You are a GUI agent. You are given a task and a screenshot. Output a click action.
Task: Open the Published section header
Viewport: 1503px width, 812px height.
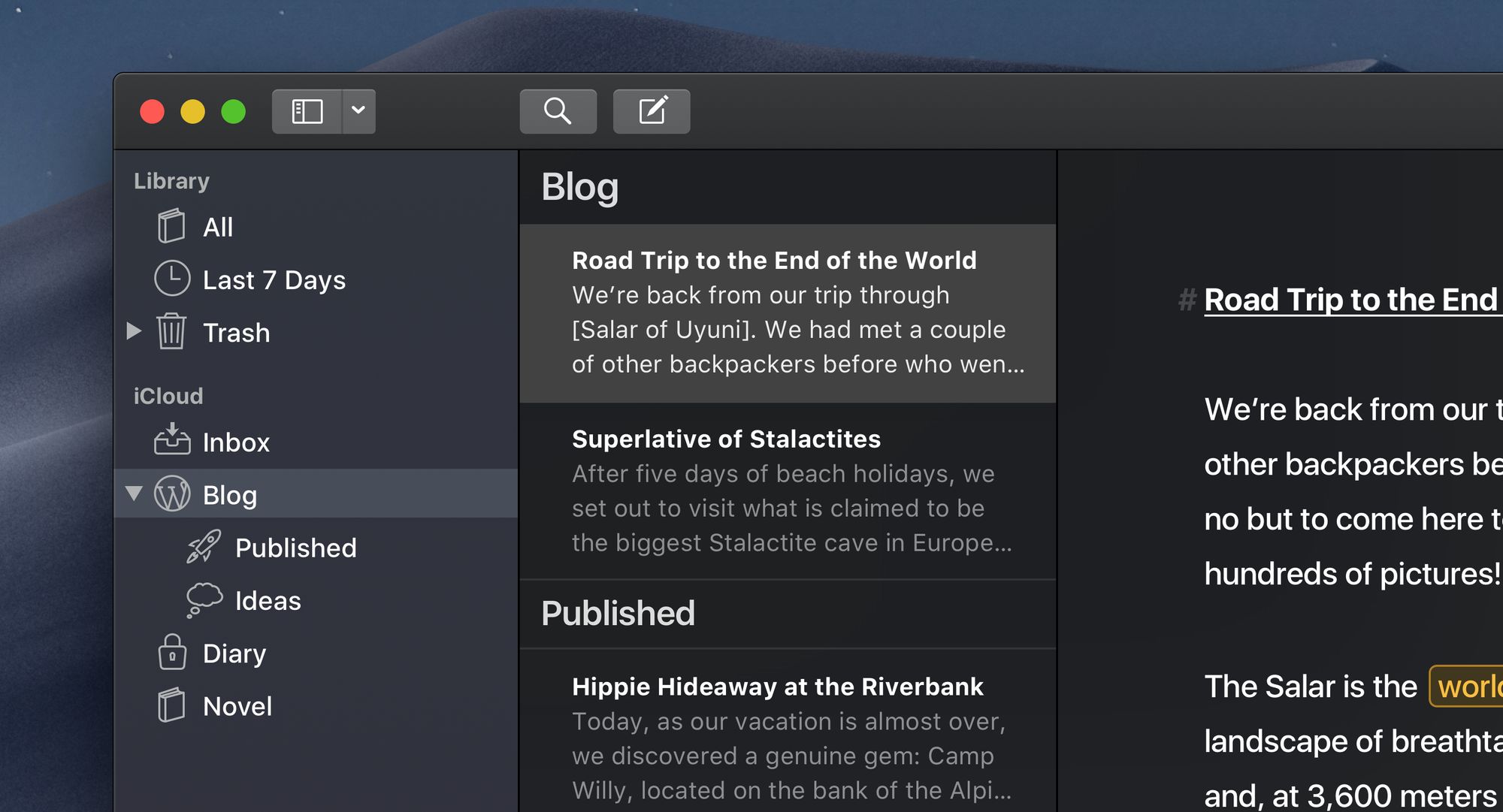[x=618, y=613]
